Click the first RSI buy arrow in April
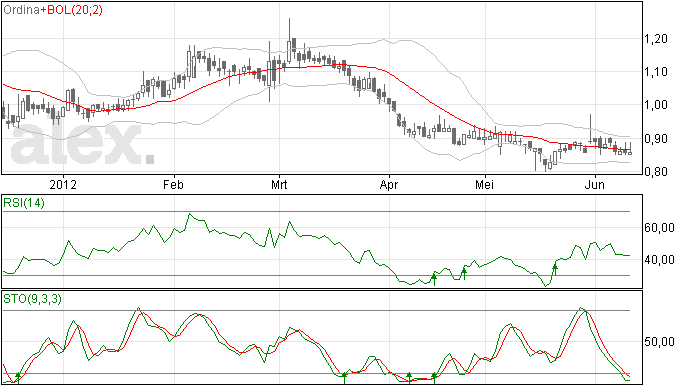 (x=434, y=280)
